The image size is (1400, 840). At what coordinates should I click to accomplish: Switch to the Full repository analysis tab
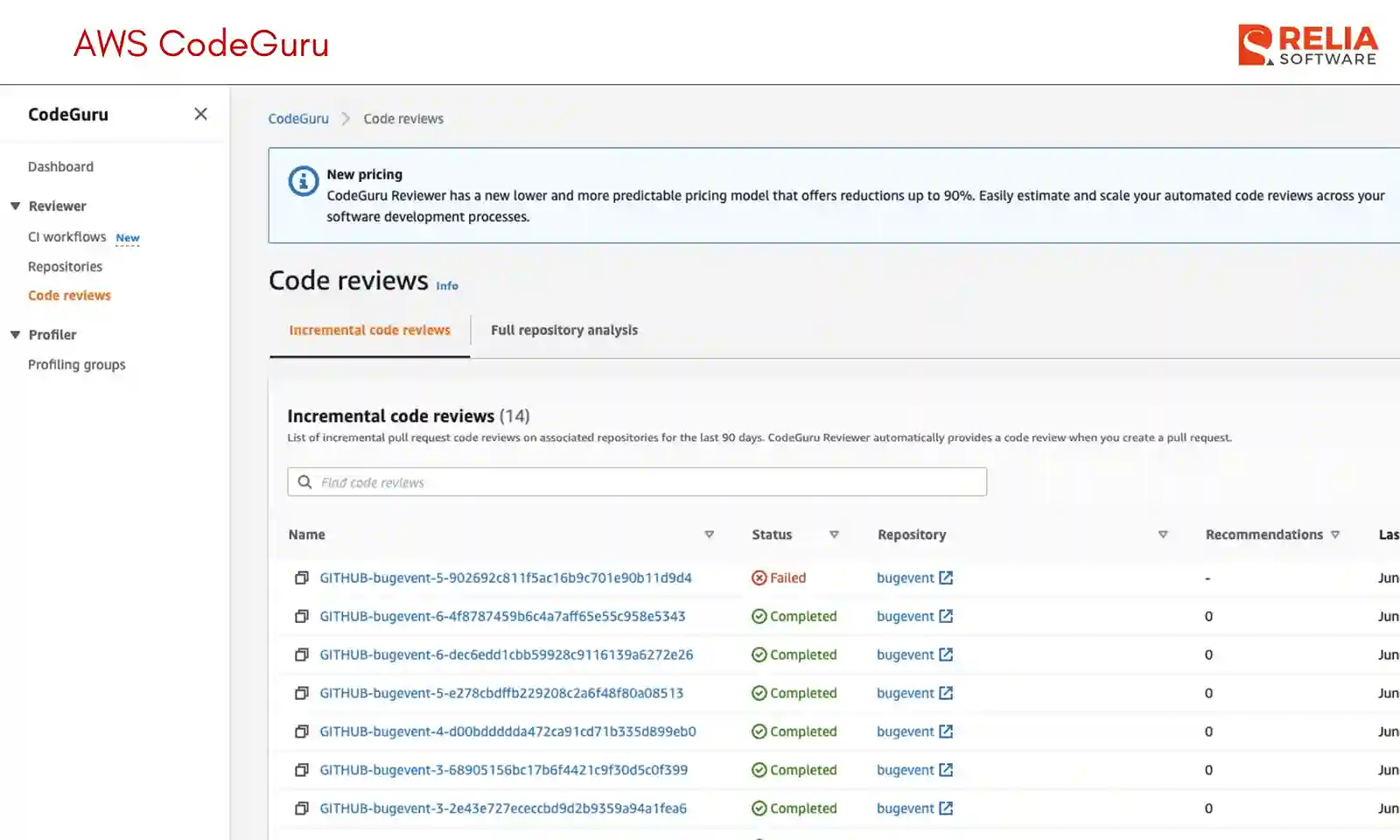(563, 330)
